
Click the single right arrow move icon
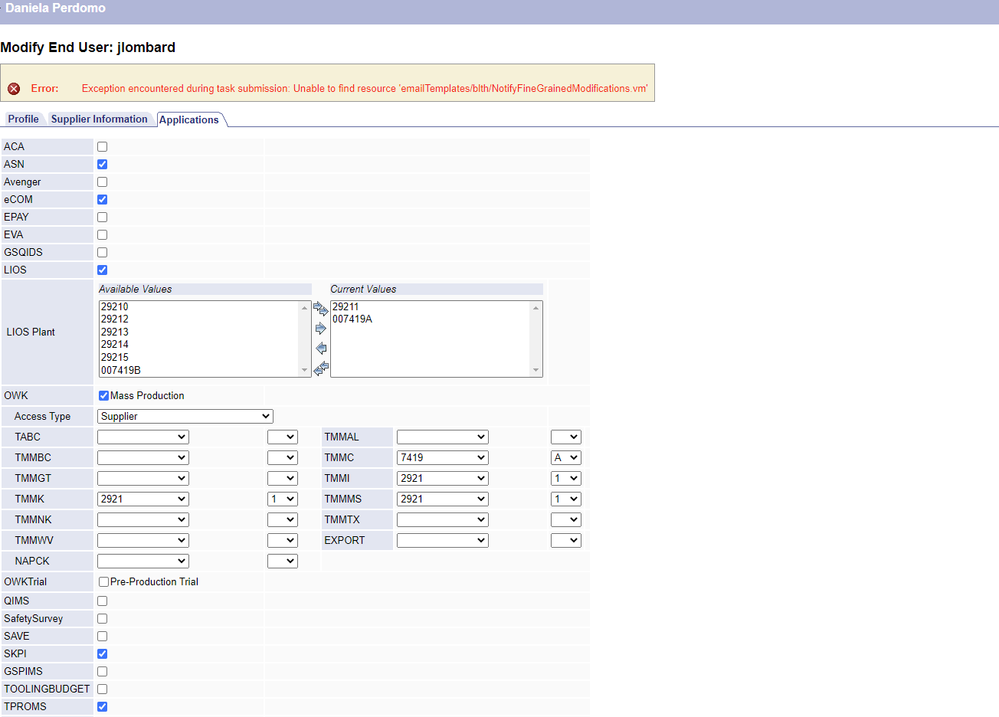click(321, 328)
